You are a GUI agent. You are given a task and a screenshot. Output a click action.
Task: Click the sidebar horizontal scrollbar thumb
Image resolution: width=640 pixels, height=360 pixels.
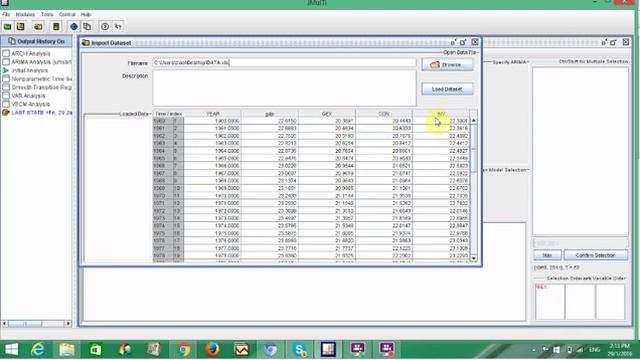pos(25,324)
